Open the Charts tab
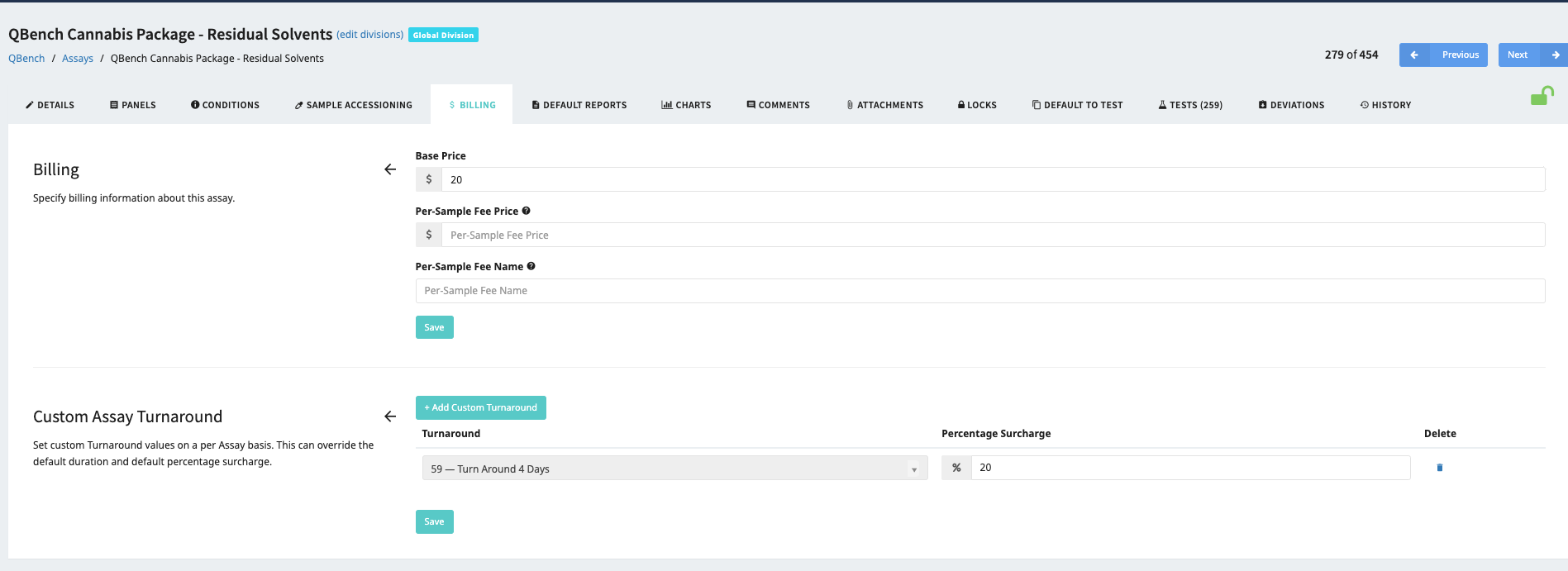 [686, 105]
